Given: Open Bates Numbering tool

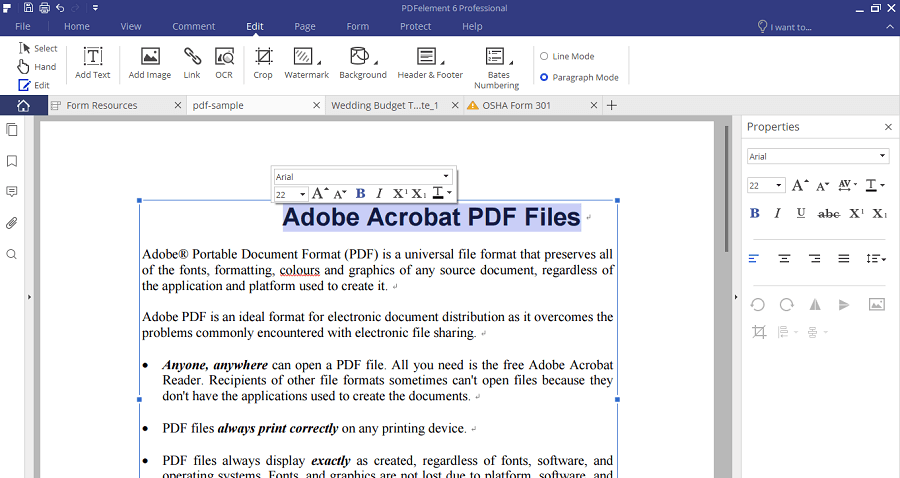Looking at the screenshot, I should 497,68.
